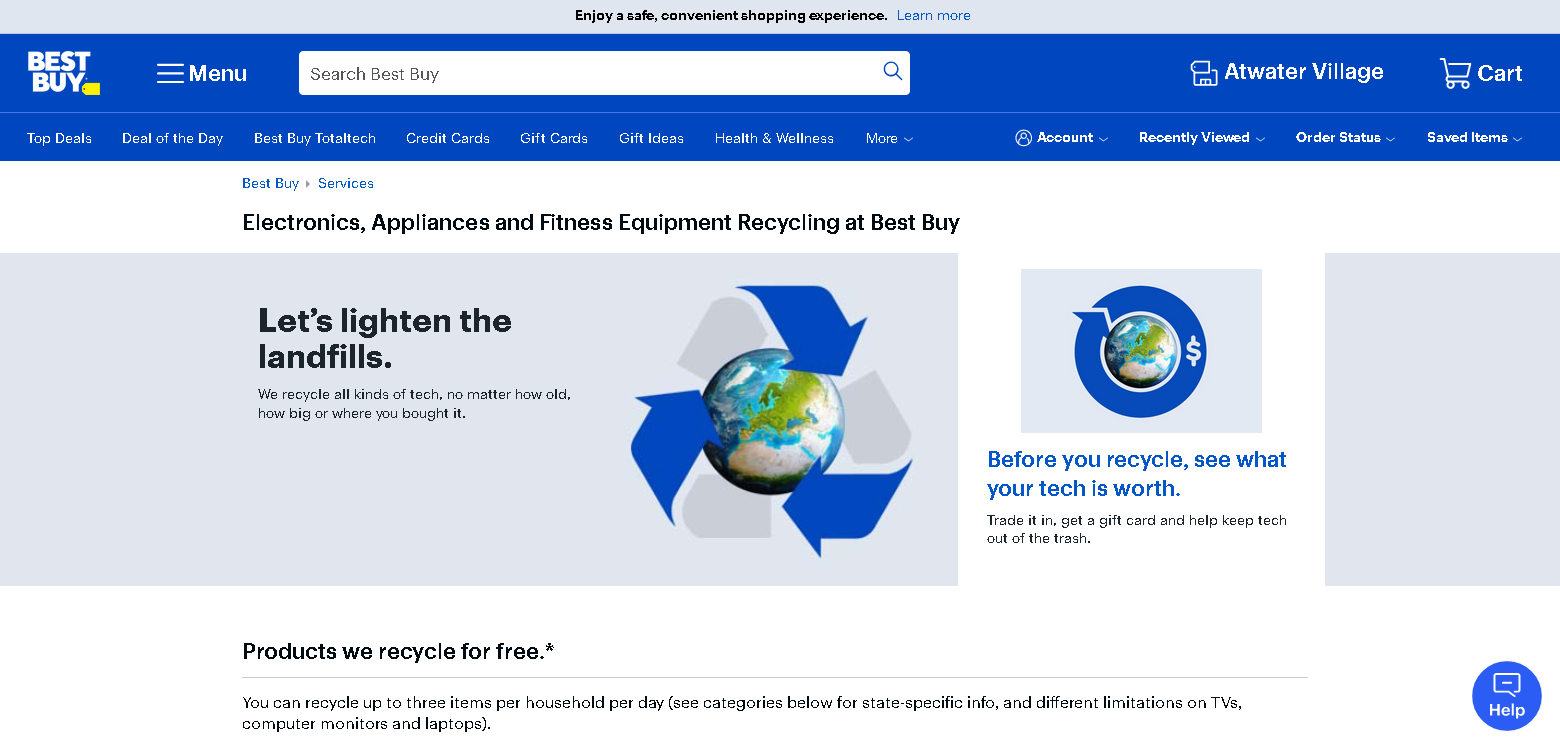The width and height of the screenshot is (1560, 745).
Task: Click the recycling globe banner image
Action: point(771,420)
